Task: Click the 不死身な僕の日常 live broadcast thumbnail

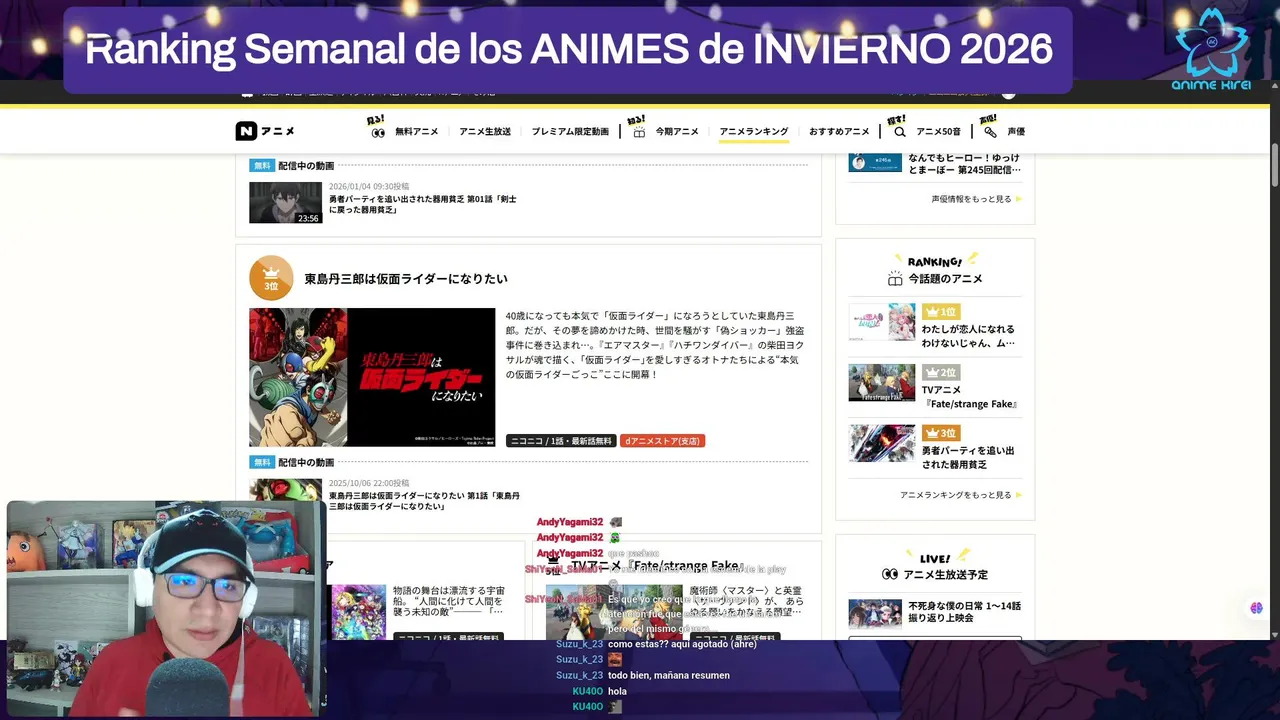Action: click(875, 614)
